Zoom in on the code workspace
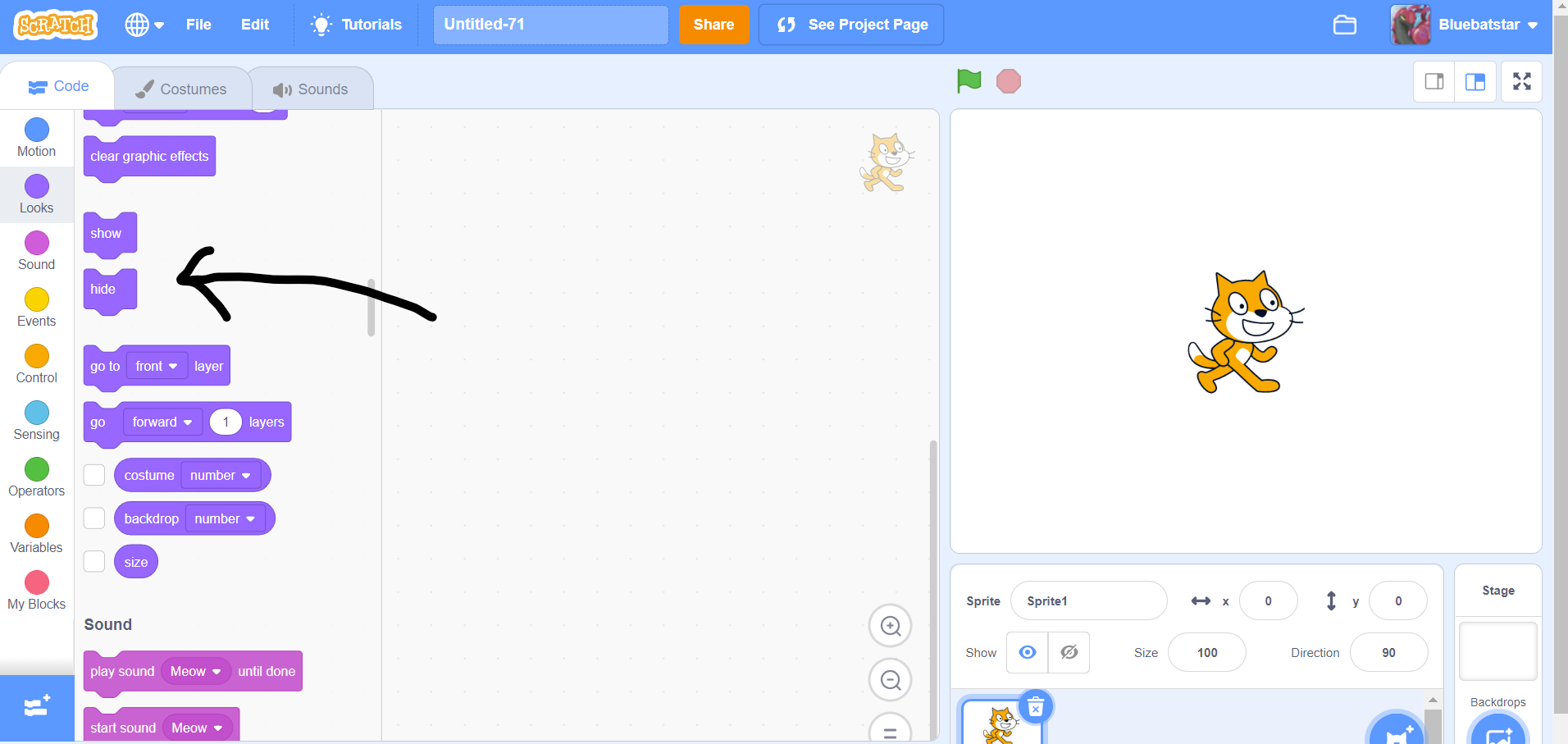 [x=890, y=625]
